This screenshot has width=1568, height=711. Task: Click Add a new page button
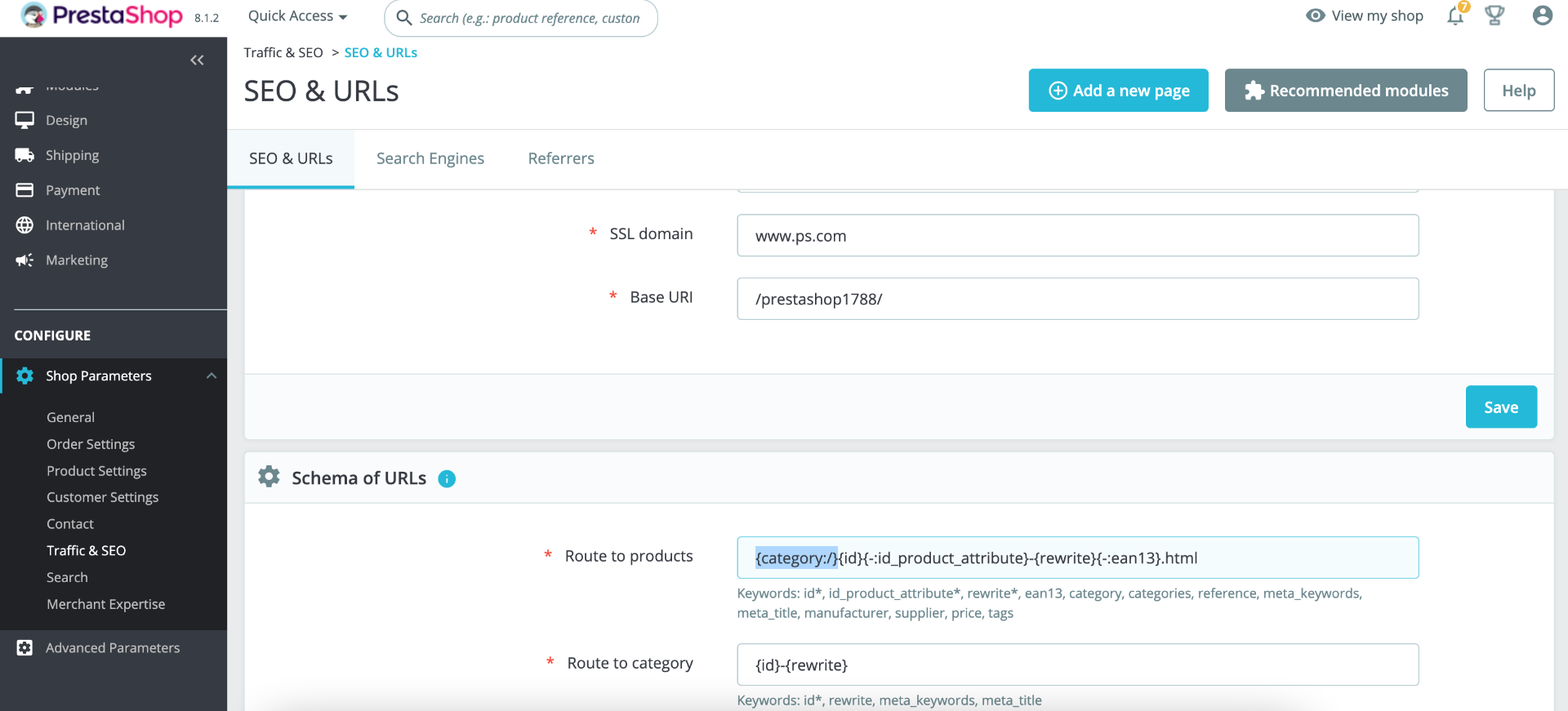[1118, 91]
